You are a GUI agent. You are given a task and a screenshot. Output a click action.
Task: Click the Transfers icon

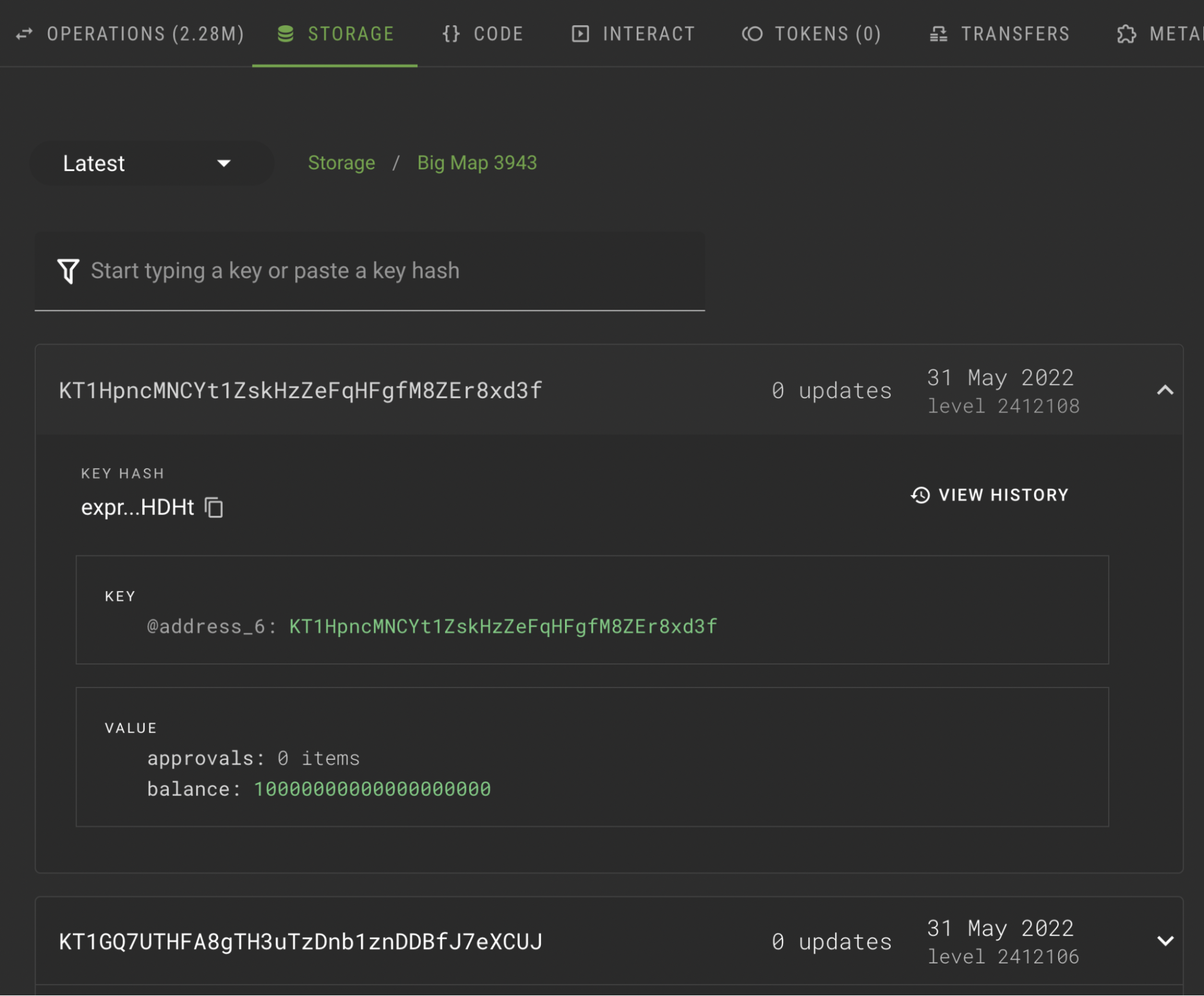pyautogui.click(x=938, y=34)
